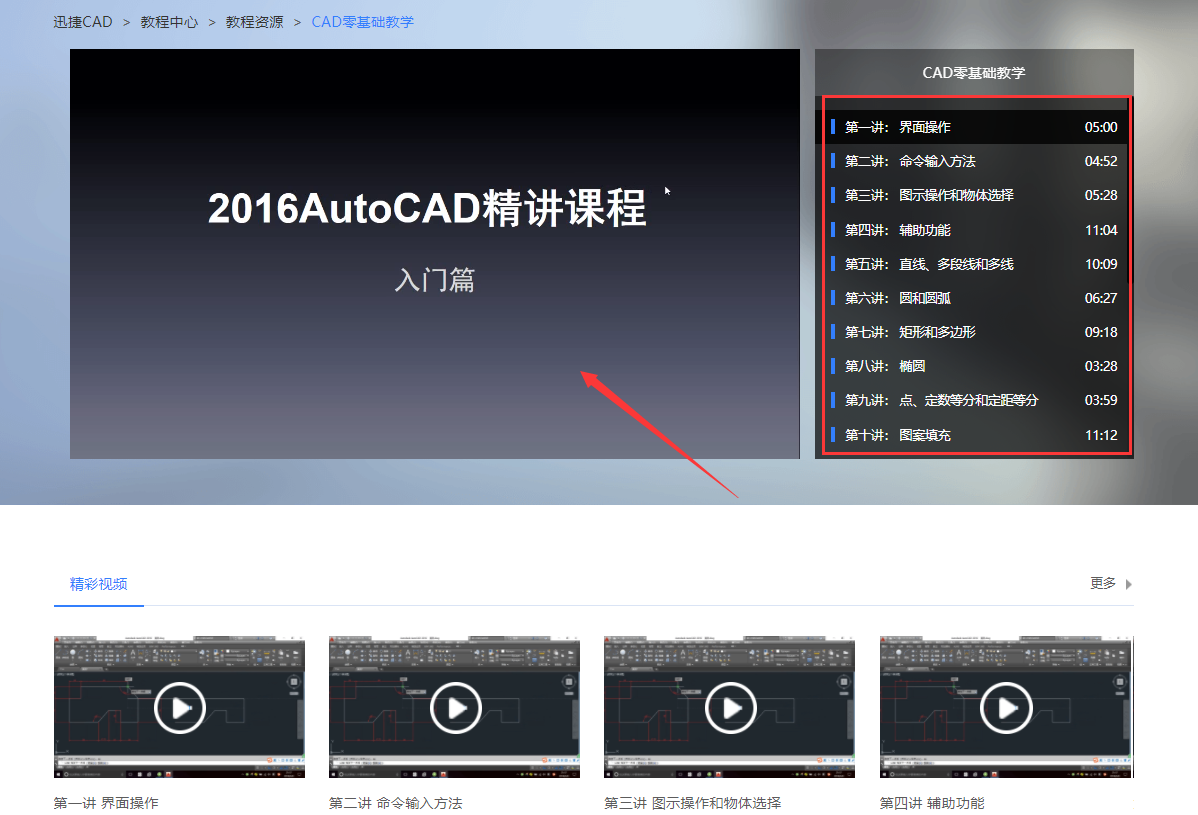Select lesson 第七讲: 矩形和多边形 in playlist
This screenshot has width=1198, height=815.
[x=974, y=332]
